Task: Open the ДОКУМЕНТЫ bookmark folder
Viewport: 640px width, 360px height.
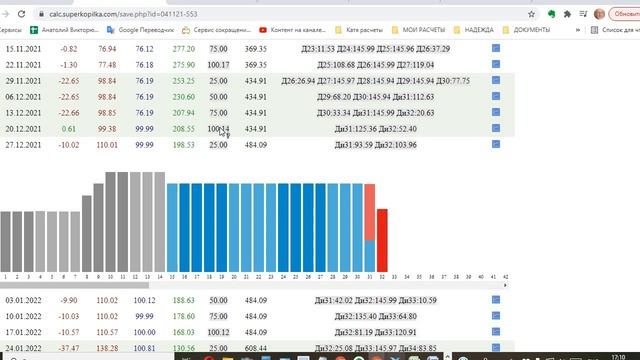Action: [x=527, y=30]
